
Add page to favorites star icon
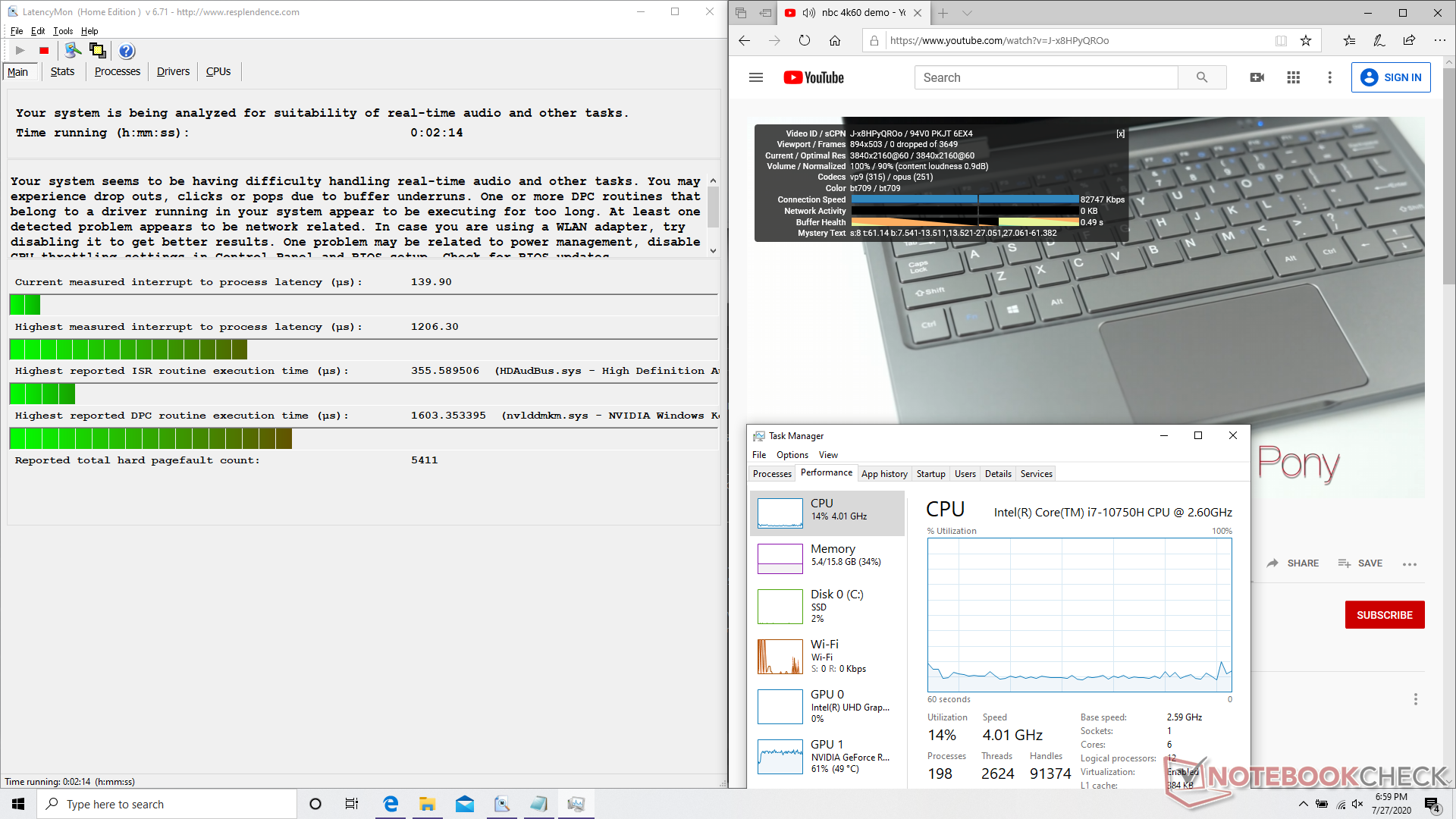[1306, 41]
